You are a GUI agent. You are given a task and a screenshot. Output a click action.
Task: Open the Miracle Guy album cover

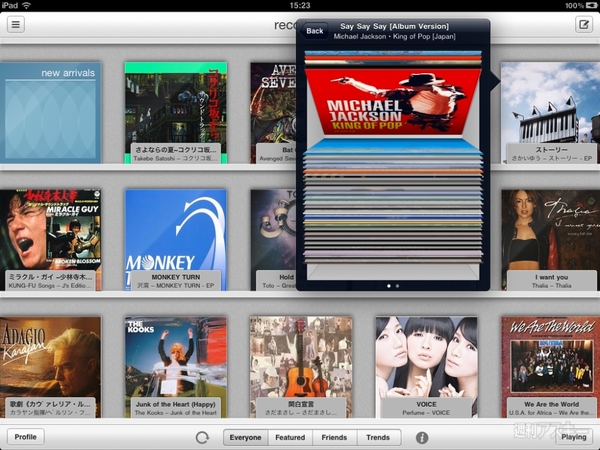coord(50,235)
